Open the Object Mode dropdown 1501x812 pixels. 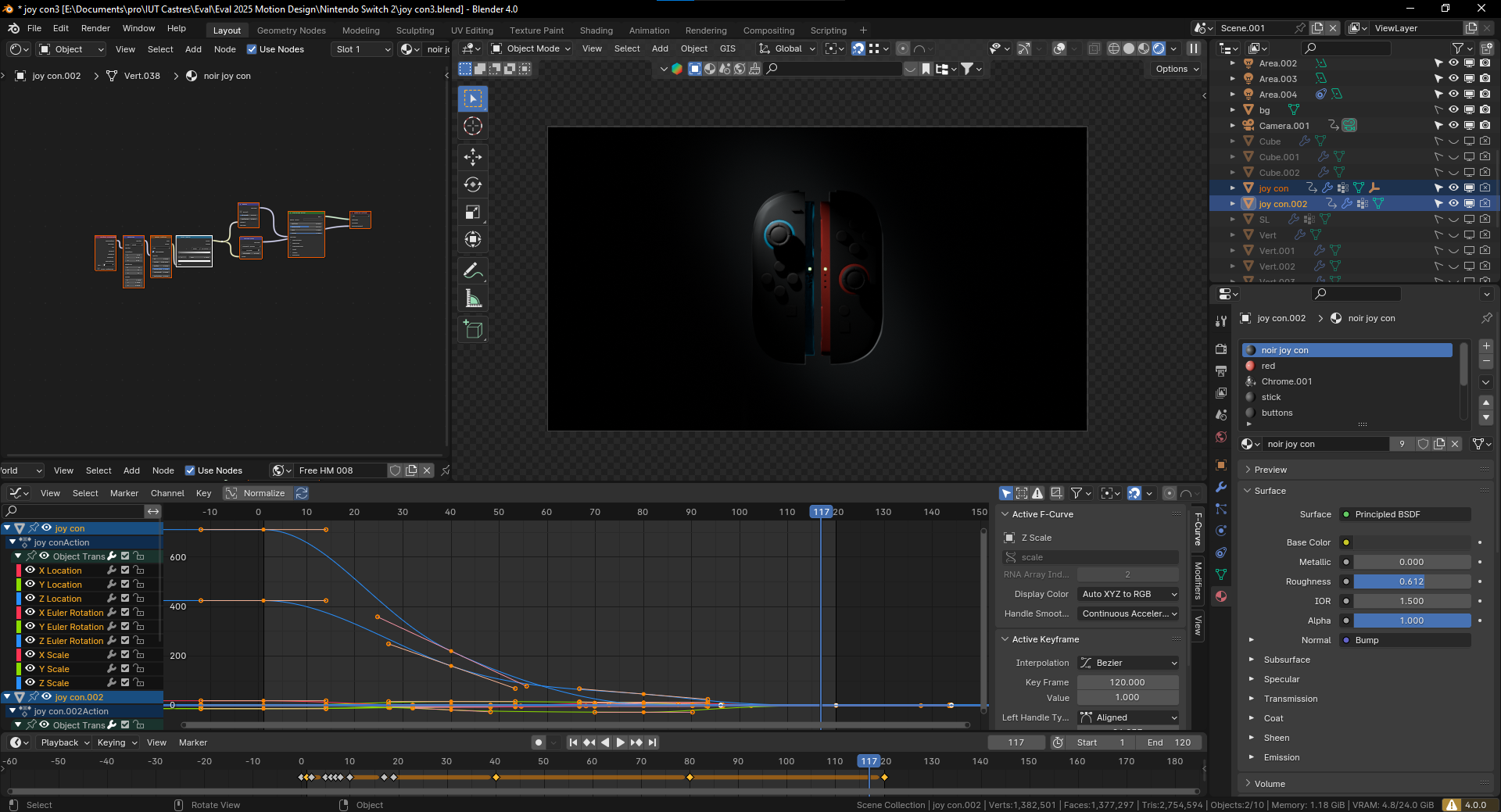click(532, 48)
